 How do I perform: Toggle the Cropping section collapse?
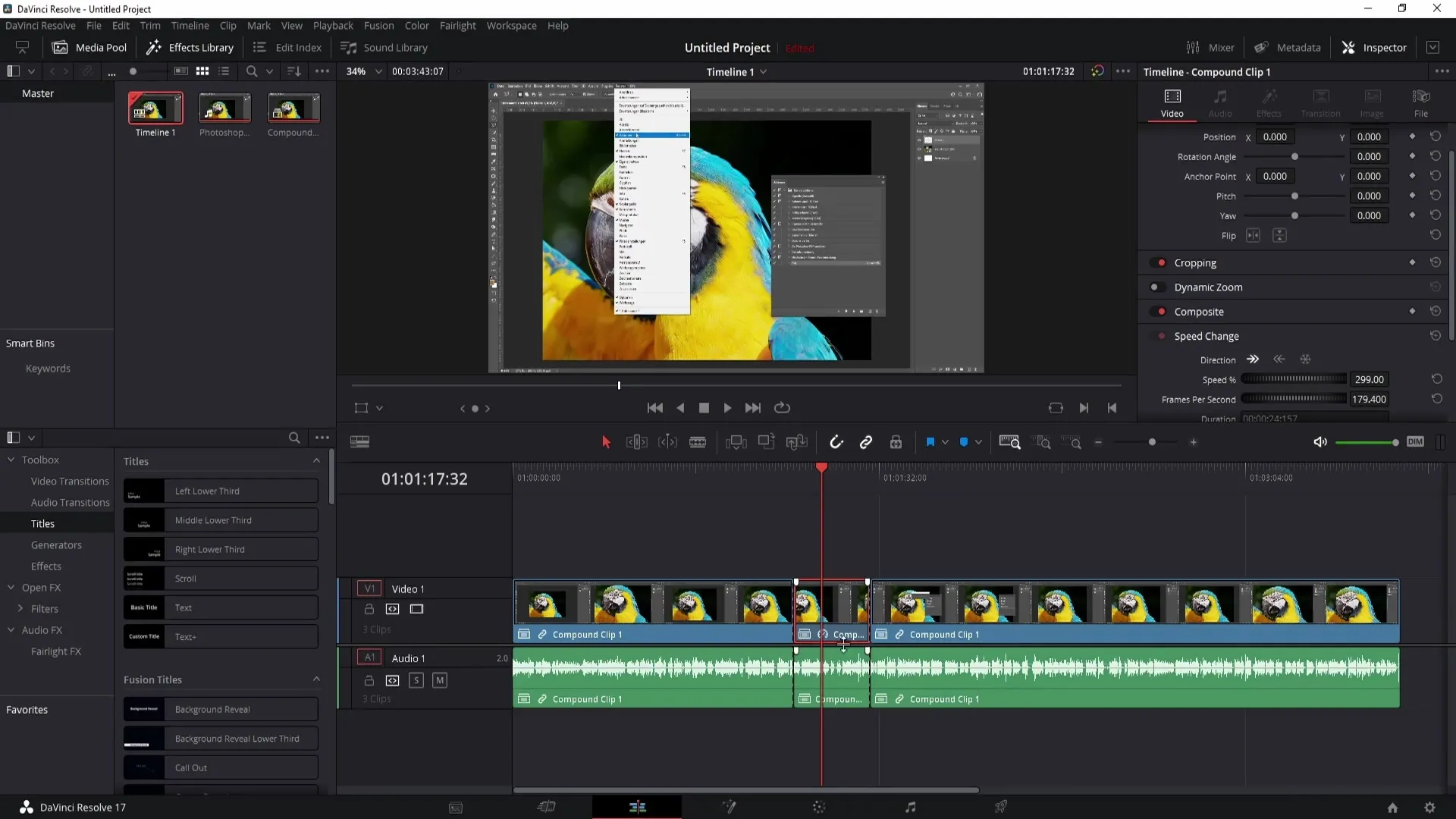coord(1196,262)
